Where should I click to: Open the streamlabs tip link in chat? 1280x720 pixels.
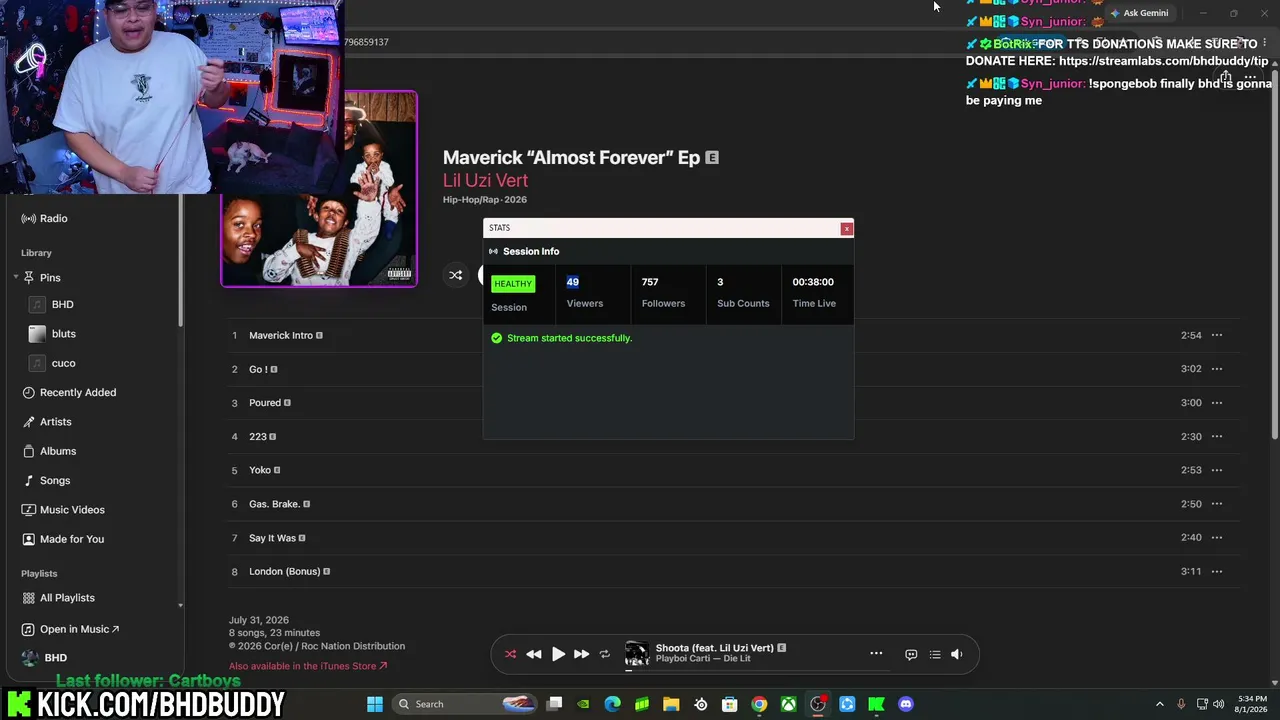pos(1163,61)
